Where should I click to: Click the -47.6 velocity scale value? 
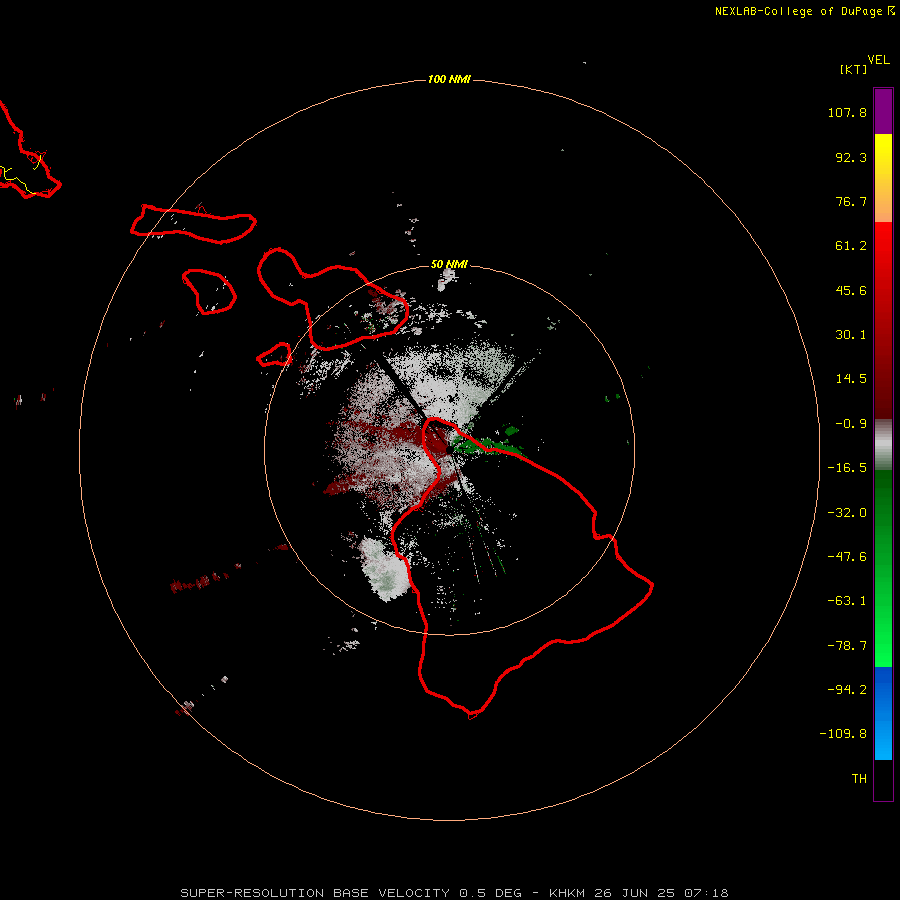point(847,557)
